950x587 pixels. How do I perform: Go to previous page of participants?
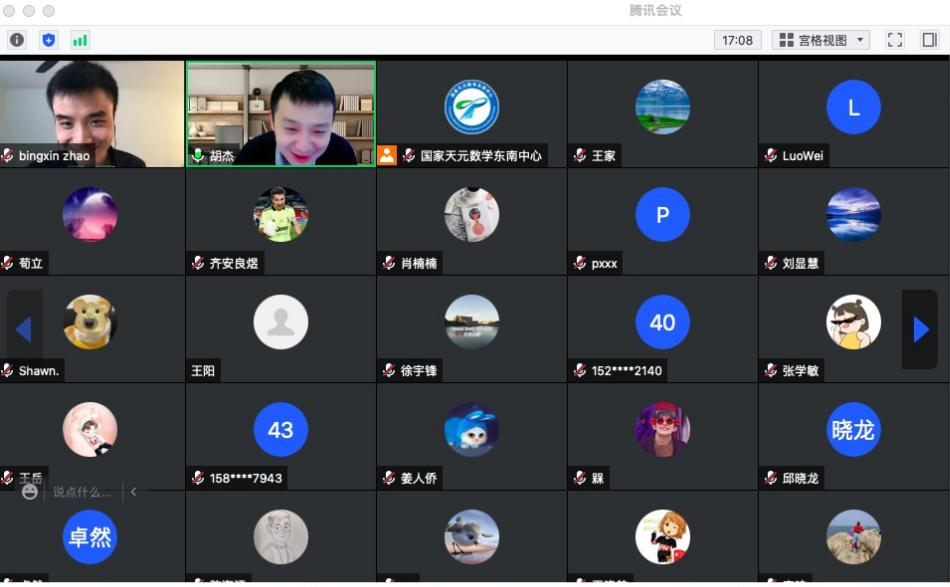24,329
